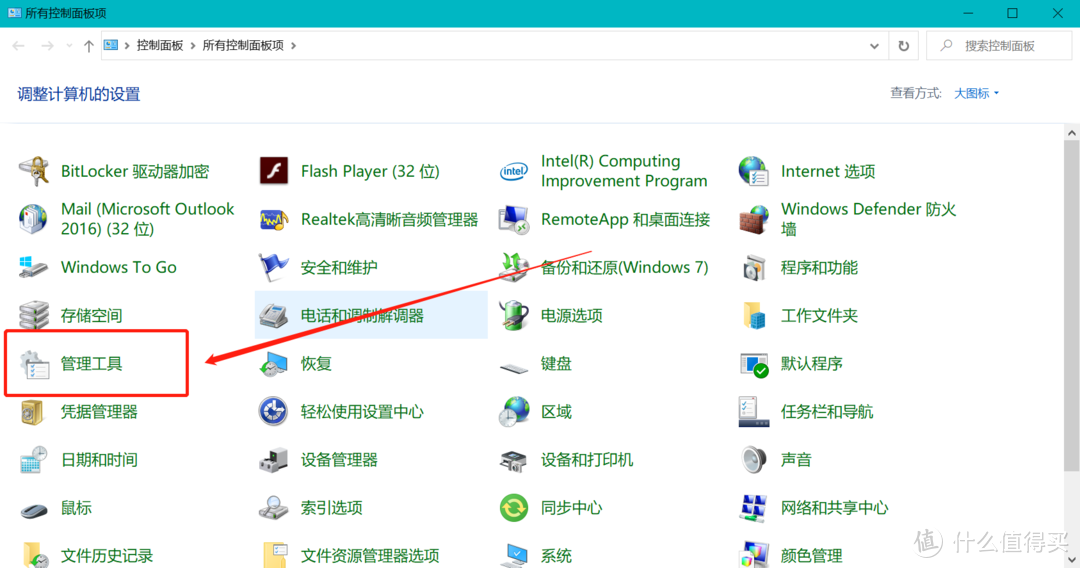Expand chevron after 控制面板 breadcrumb
This screenshot has width=1080, height=568.
tap(193, 45)
